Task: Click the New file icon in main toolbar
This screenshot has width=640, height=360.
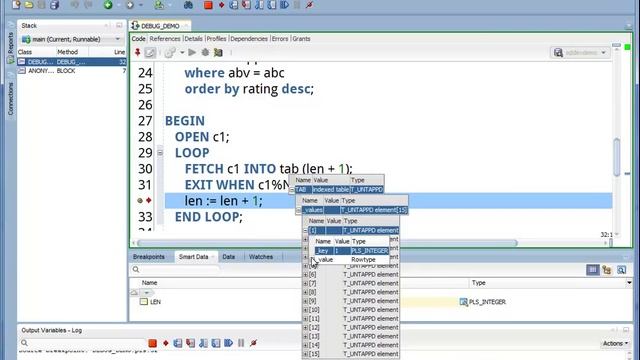Action: [16, 5]
